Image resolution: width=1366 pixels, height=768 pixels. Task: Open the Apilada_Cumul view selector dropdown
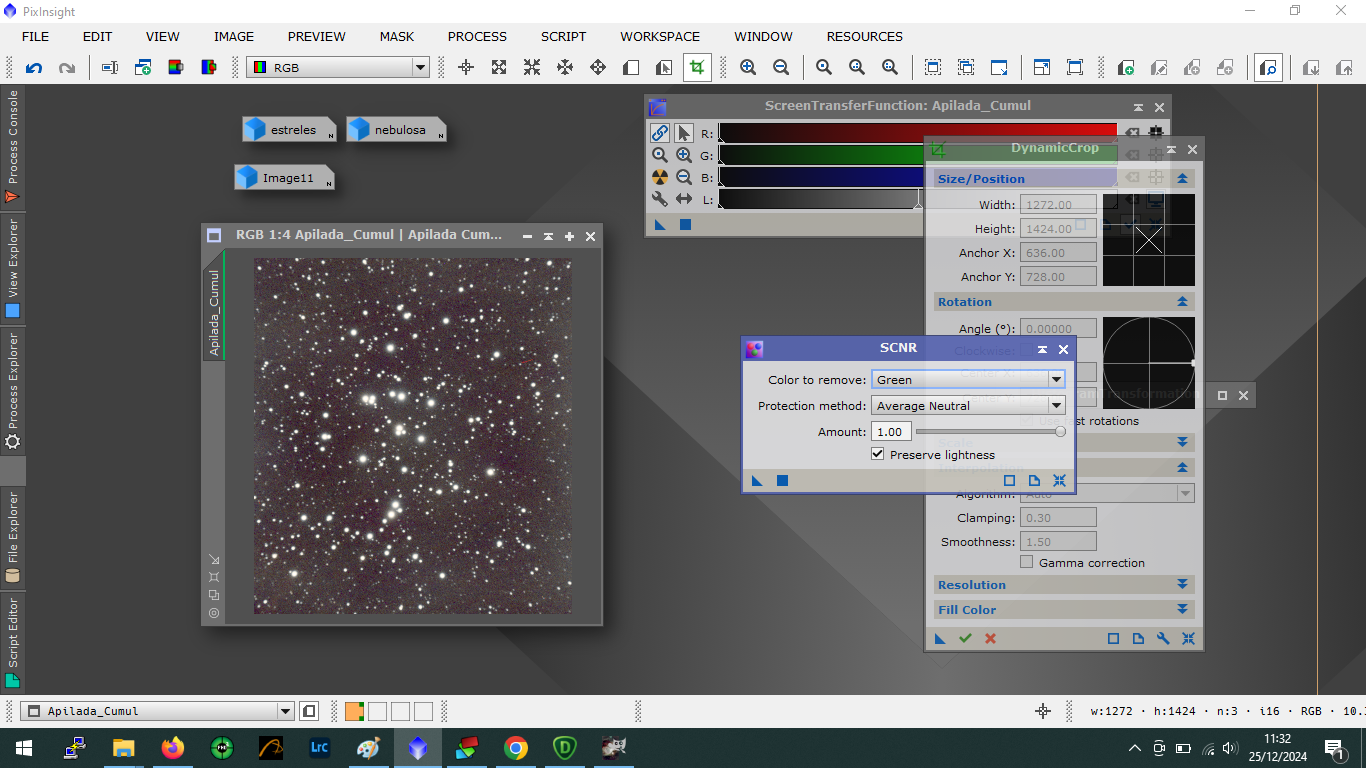pos(158,711)
